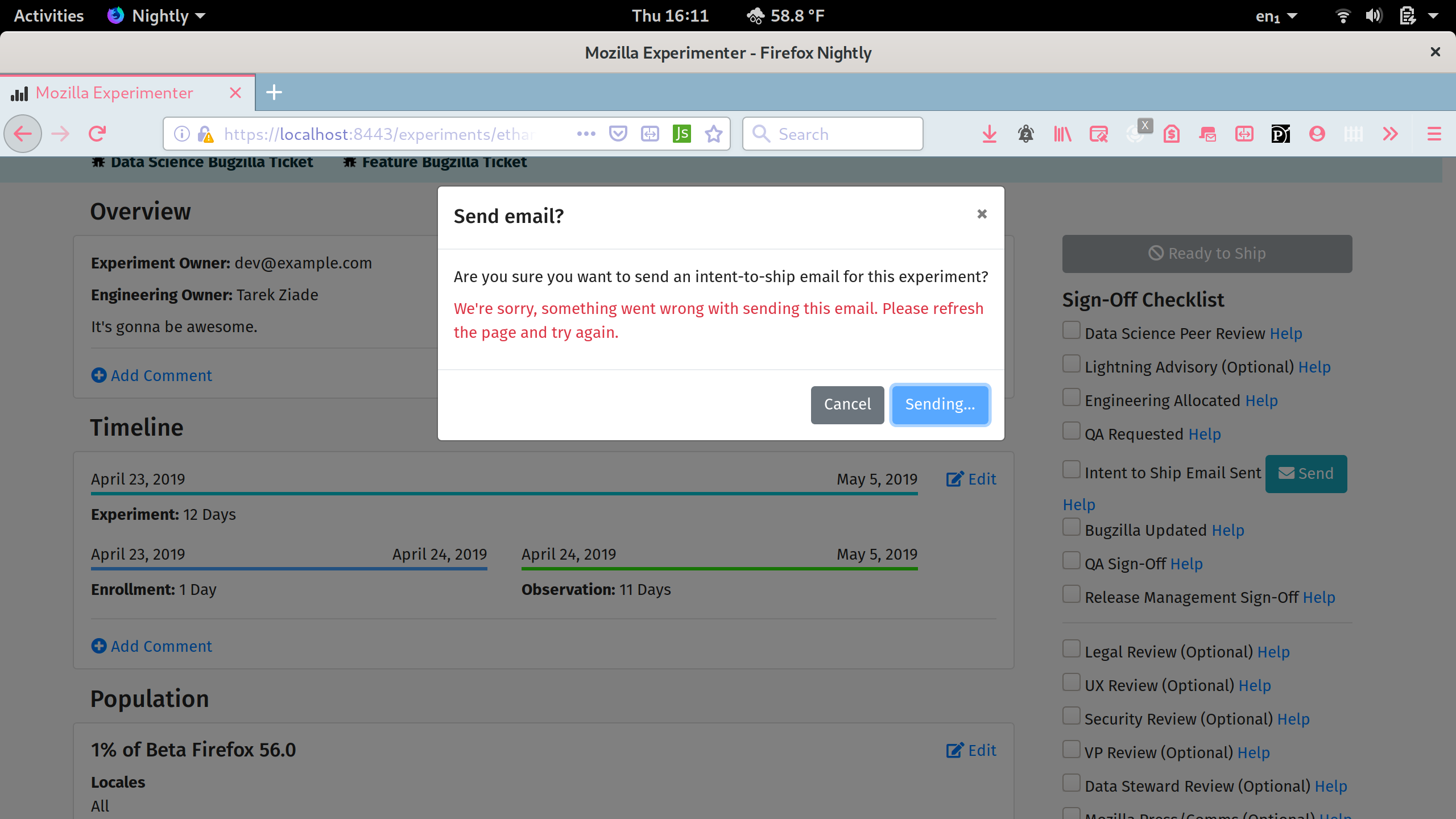The width and height of the screenshot is (1456, 819).
Task: Click the pencil Edit icon in Population
Action: 955,751
